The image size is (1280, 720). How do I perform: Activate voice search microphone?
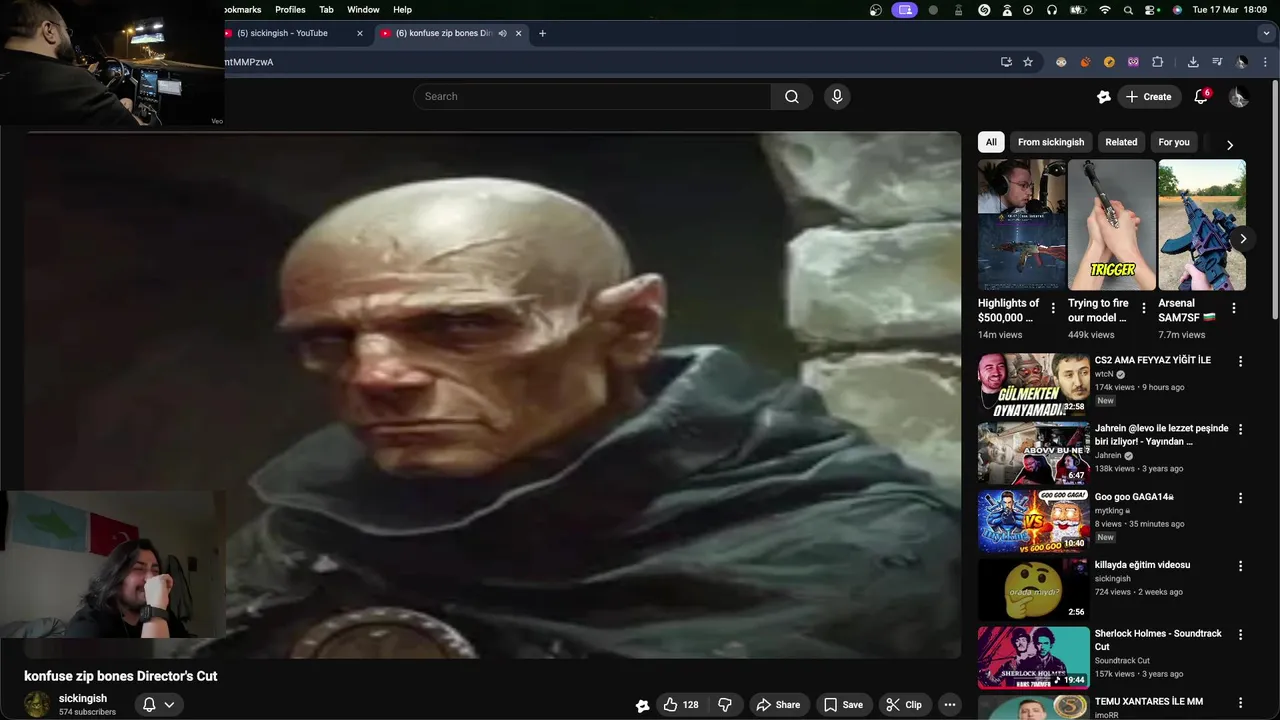(x=837, y=97)
